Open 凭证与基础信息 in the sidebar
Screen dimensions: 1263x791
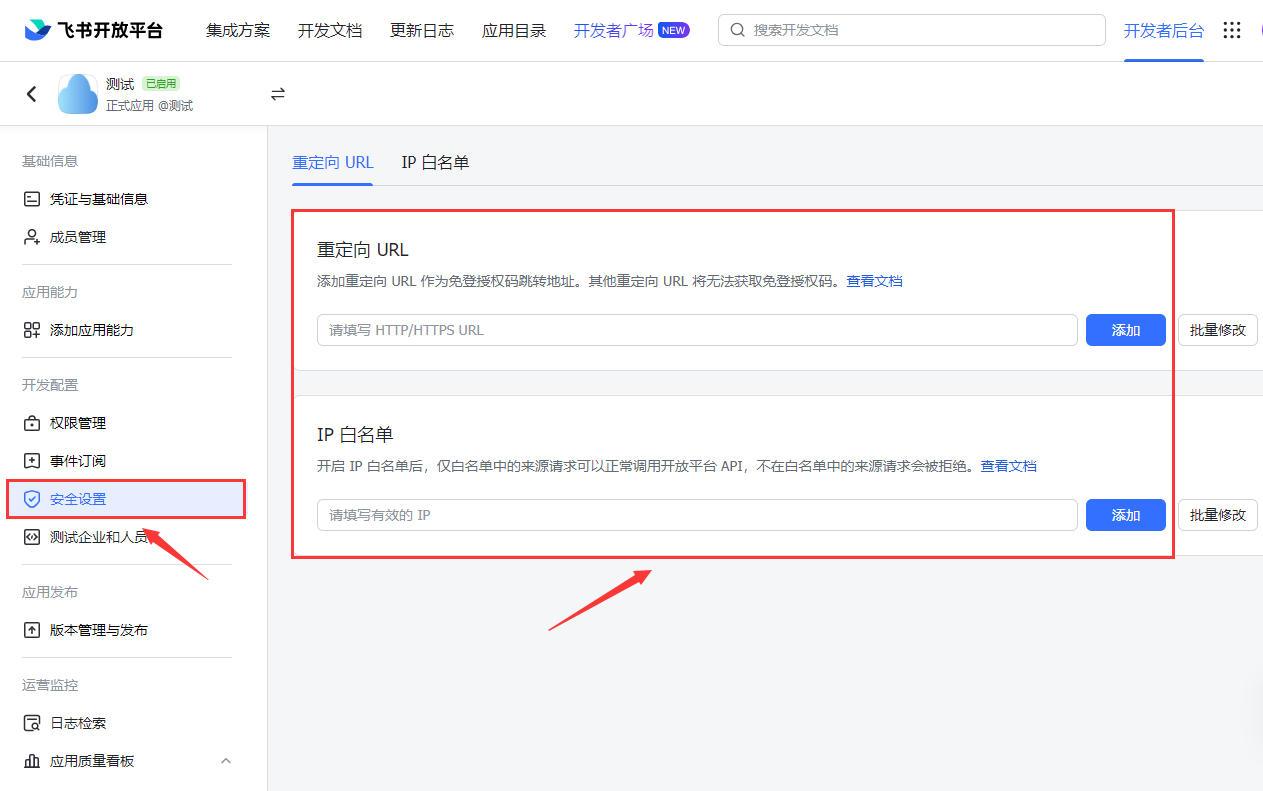(x=98, y=199)
